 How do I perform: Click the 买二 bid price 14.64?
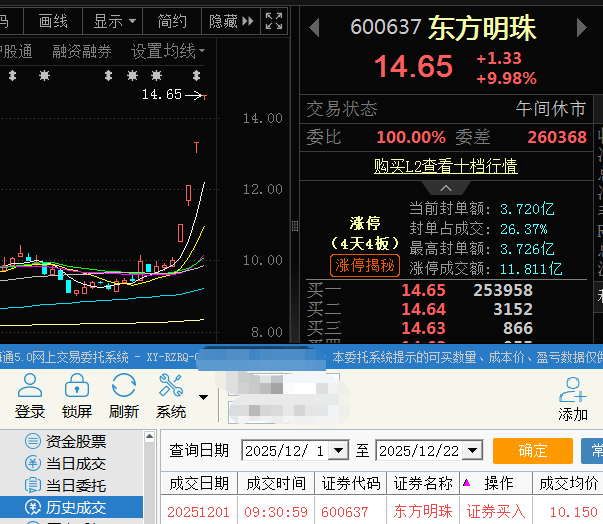coord(423,309)
